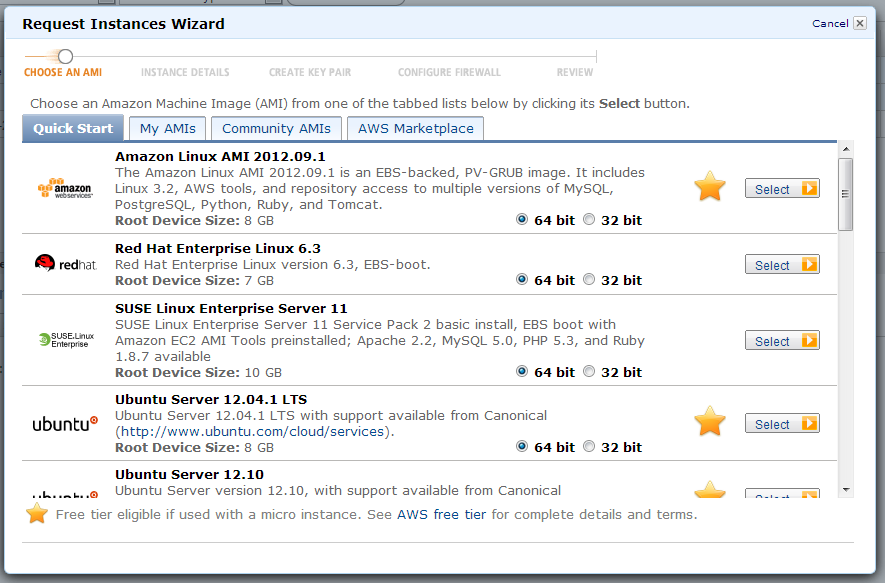The height and width of the screenshot is (583, 885).
Task: Choose 32 bit for Ubuntu Server 12.04.1 LTS
Action: tap(589, 446)
